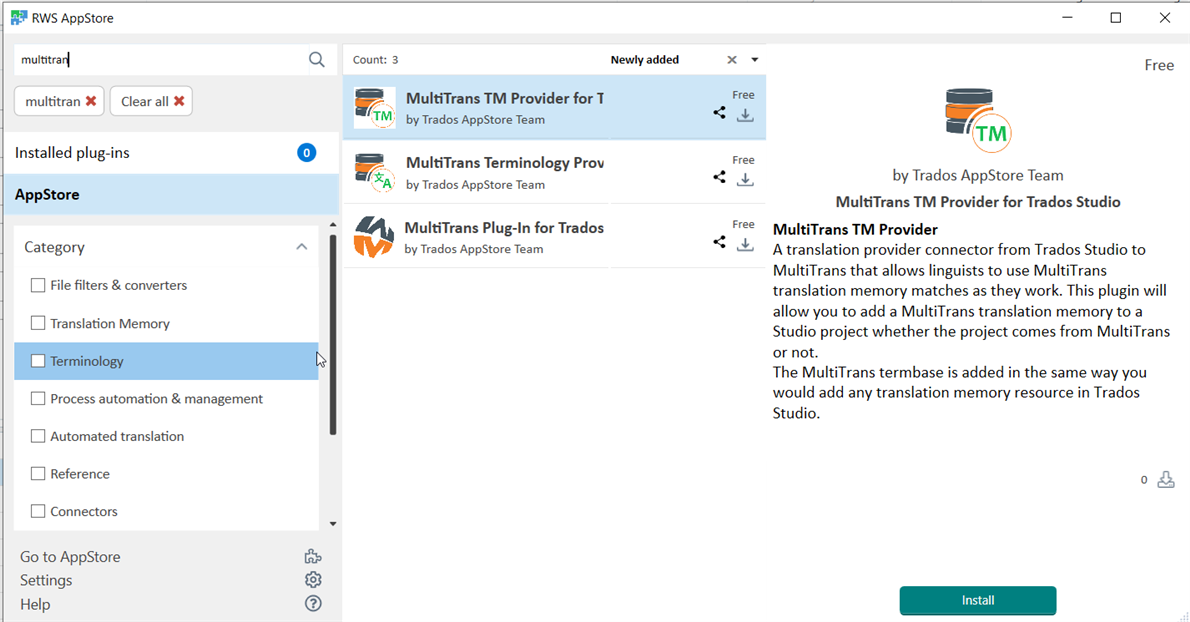Install the MultiTrans TM Provider plugin
The image size is (1190, 622).
[977, 600]
